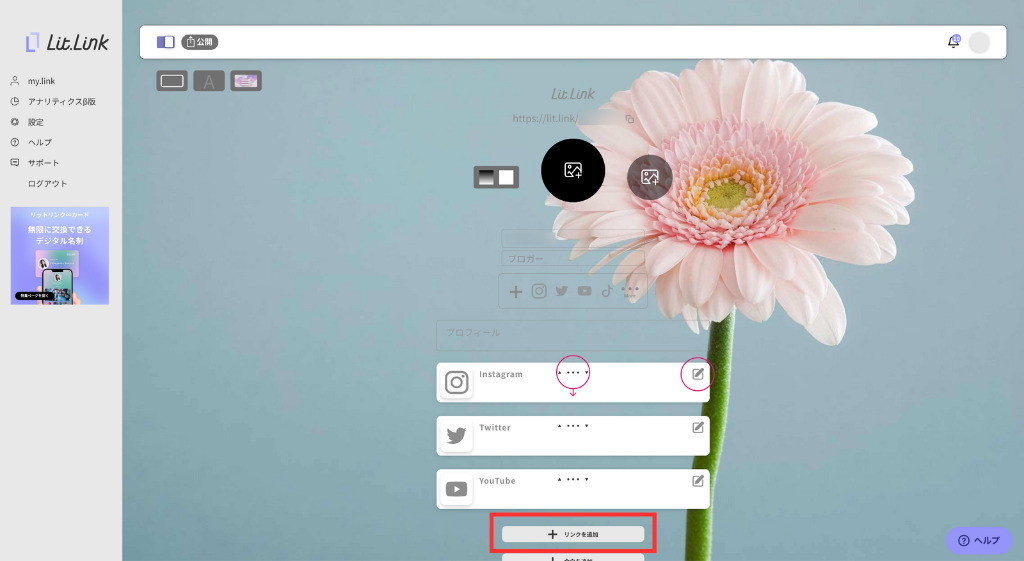Open my.link in the sidebar
The height and width of the screenshot is (561, 1024).
pyautogui.click(x=41, y=81)
